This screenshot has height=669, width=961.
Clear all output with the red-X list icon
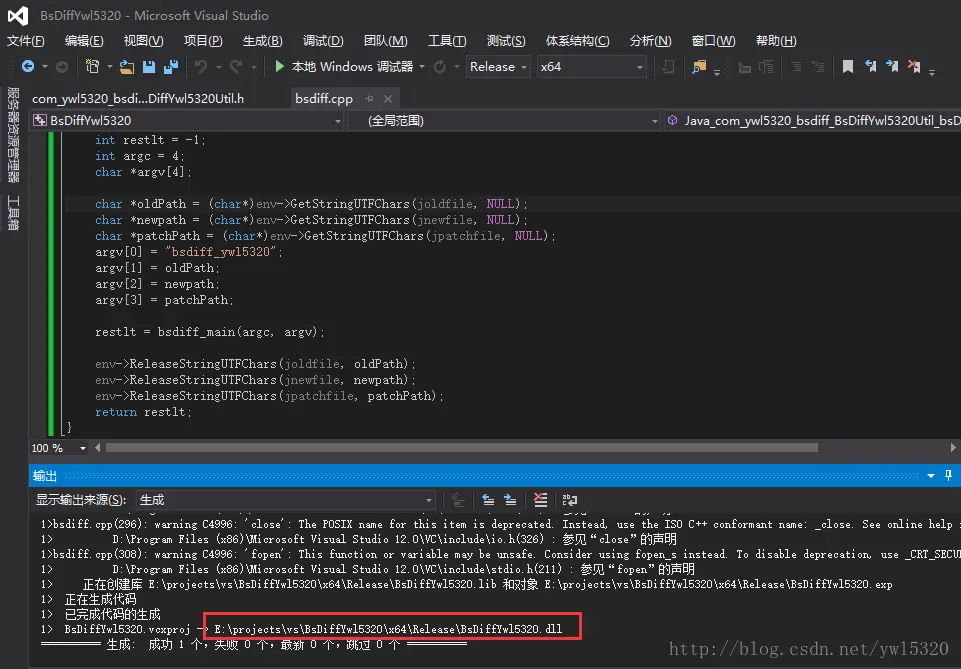[540, 500]
